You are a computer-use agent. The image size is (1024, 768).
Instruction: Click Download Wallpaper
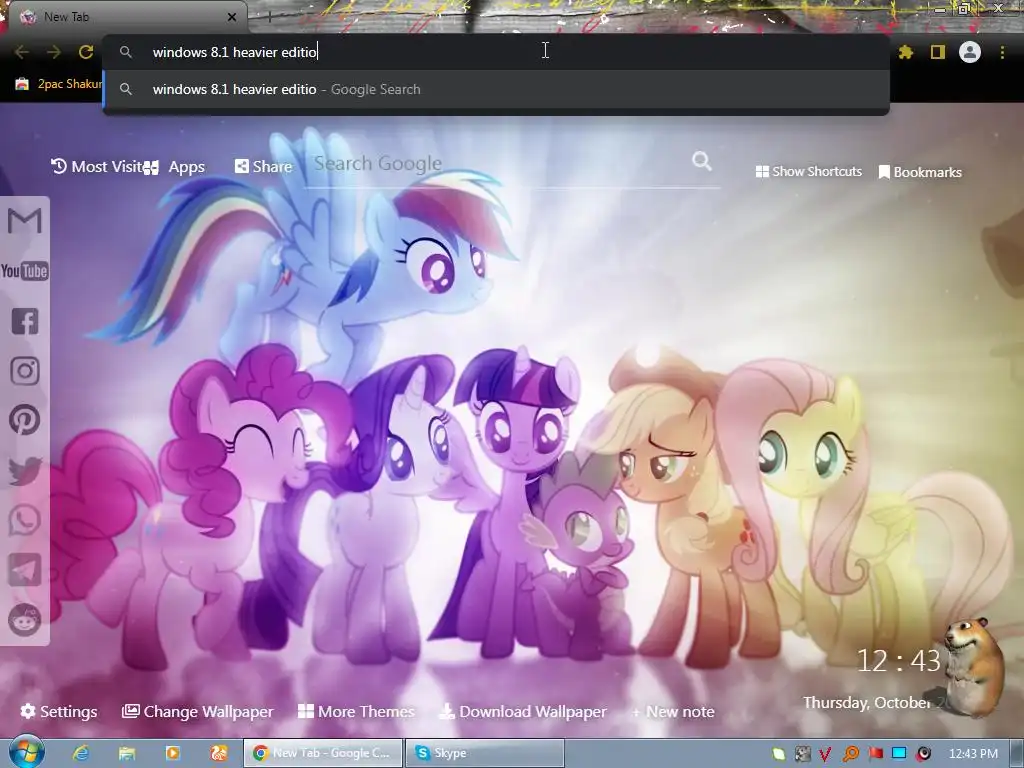[x=522, y=711]
